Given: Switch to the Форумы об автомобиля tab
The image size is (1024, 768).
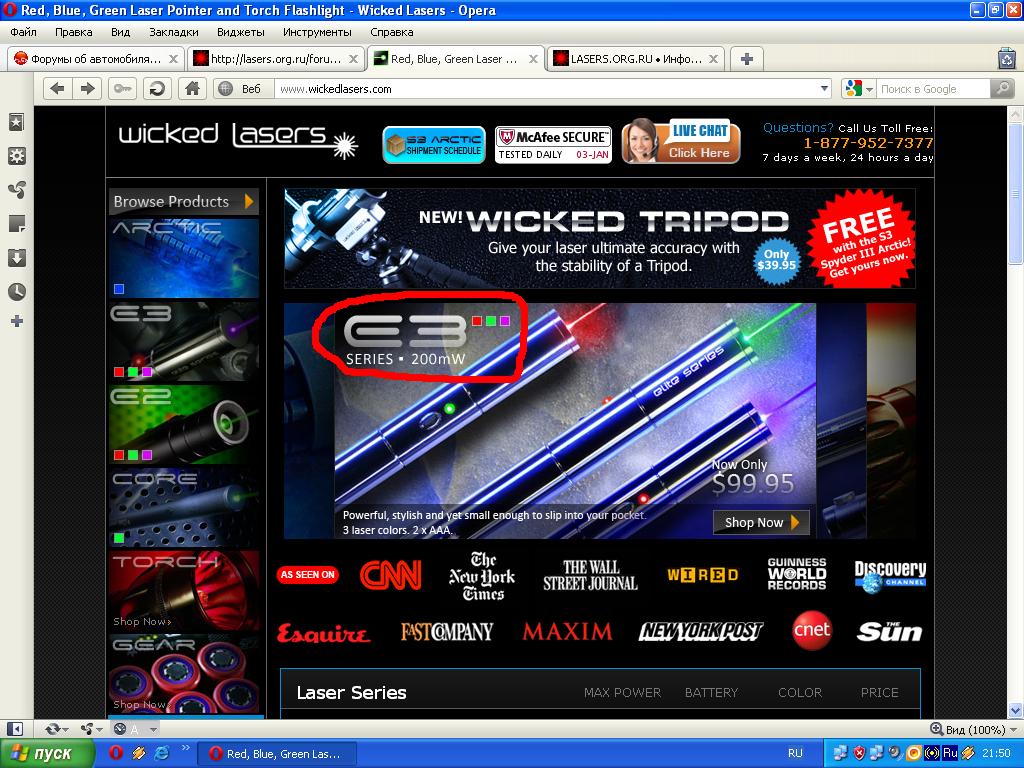Looking at the screenshot, I should pyautogui.click(x=96, y=59).
